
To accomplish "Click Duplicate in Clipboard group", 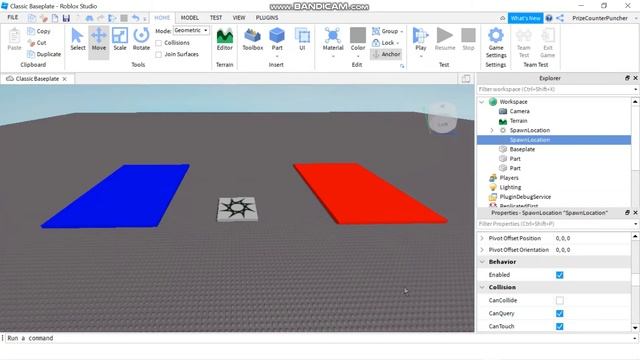I will click(44, 54).
